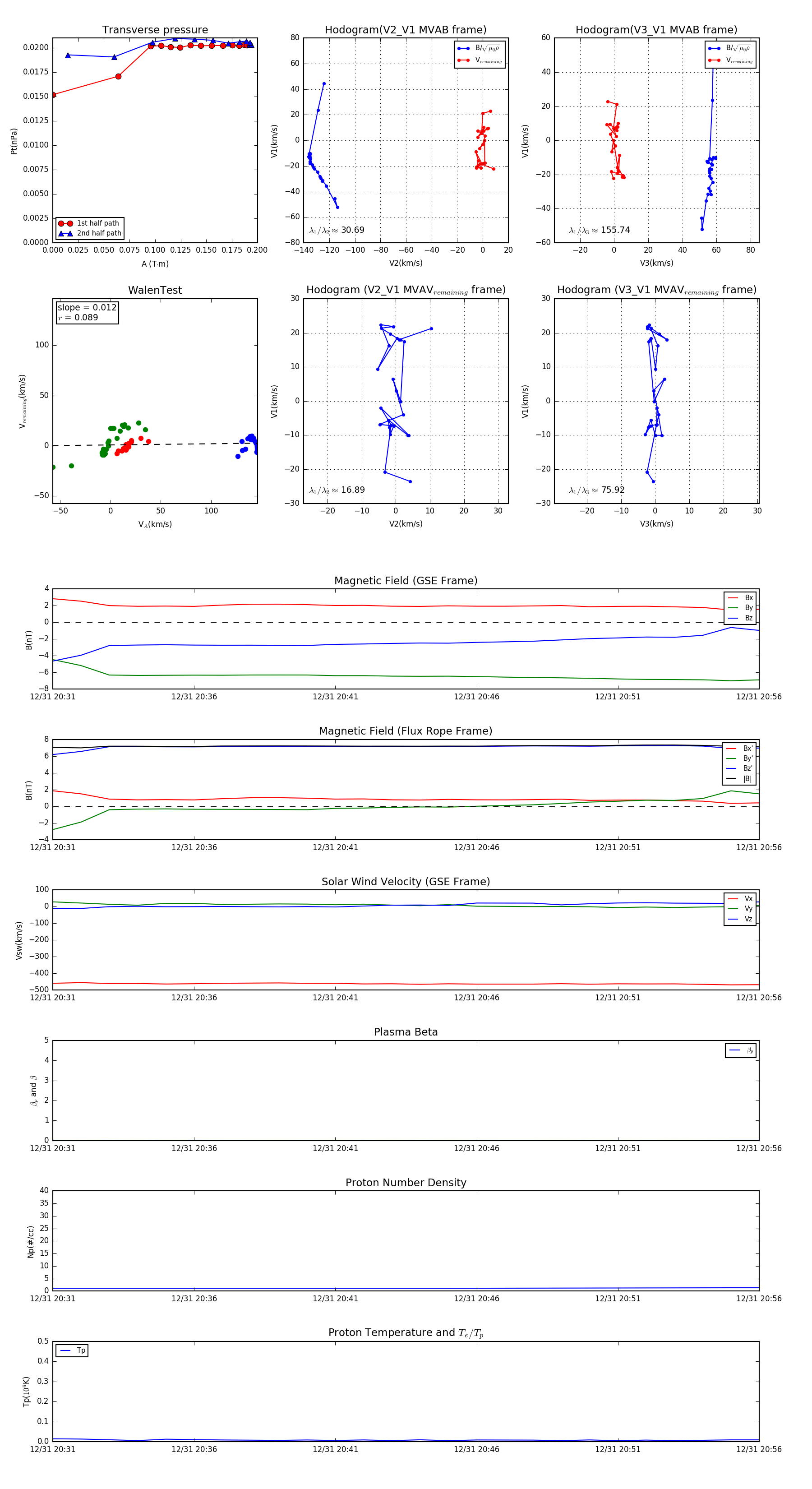Image resolution: width=812 pixels, height=1489 pixels.
Task: Click the V remaining legend entry in V3_V1 MVAB hodogram
Action: coord(730,60)
